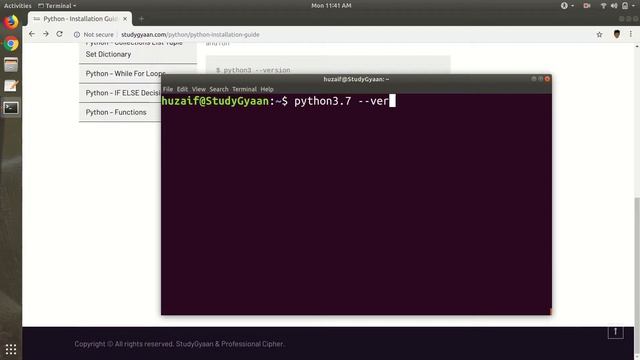
Task: Open a new Chrome tab
Action: coord(141,19)
